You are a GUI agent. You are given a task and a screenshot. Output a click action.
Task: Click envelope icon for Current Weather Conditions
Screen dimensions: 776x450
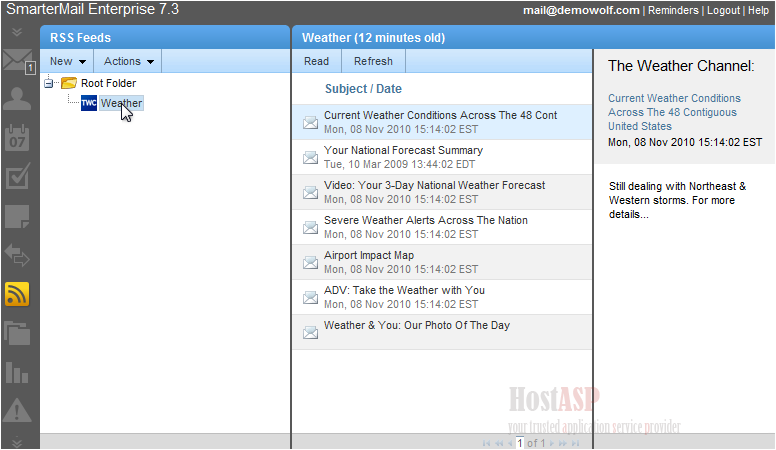tap(310, 122)
